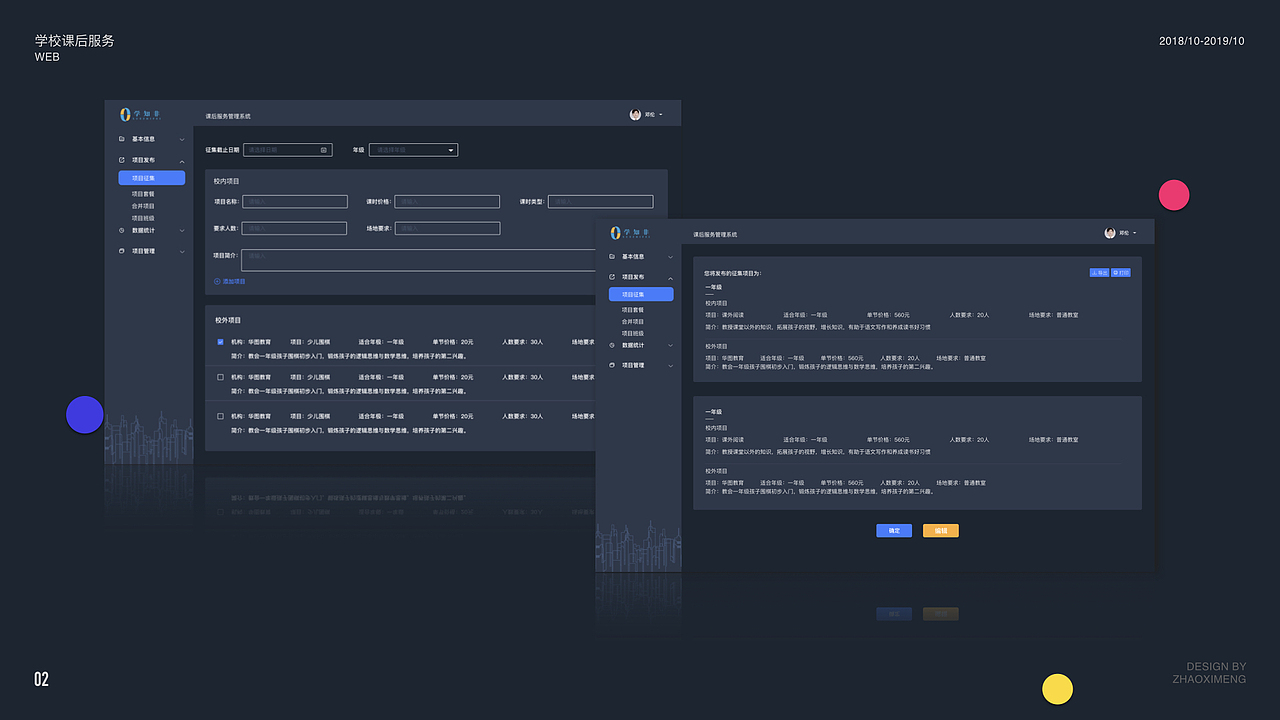Click the user avatar in the front window header
The width and height of the screenshot is (1280, 720).
click(x=1110, y=233)
